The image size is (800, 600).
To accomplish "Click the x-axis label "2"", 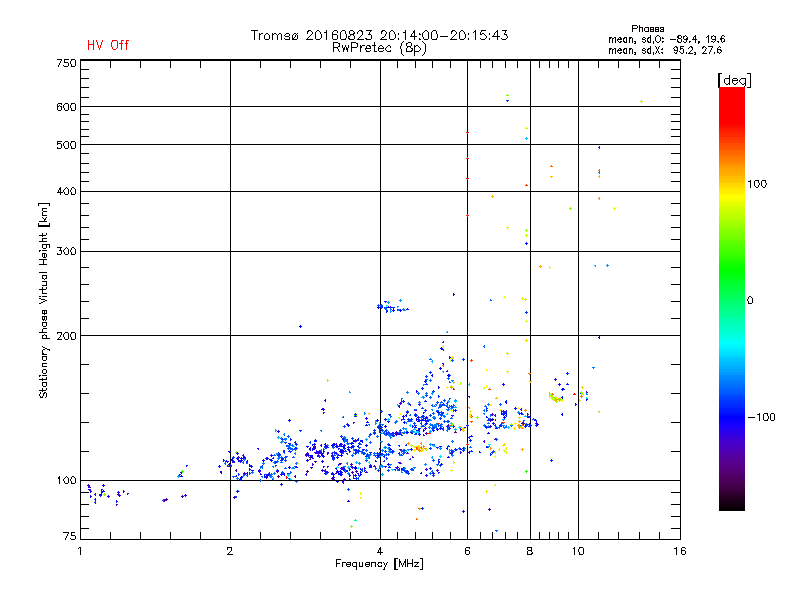I will [x=230, y=551].
